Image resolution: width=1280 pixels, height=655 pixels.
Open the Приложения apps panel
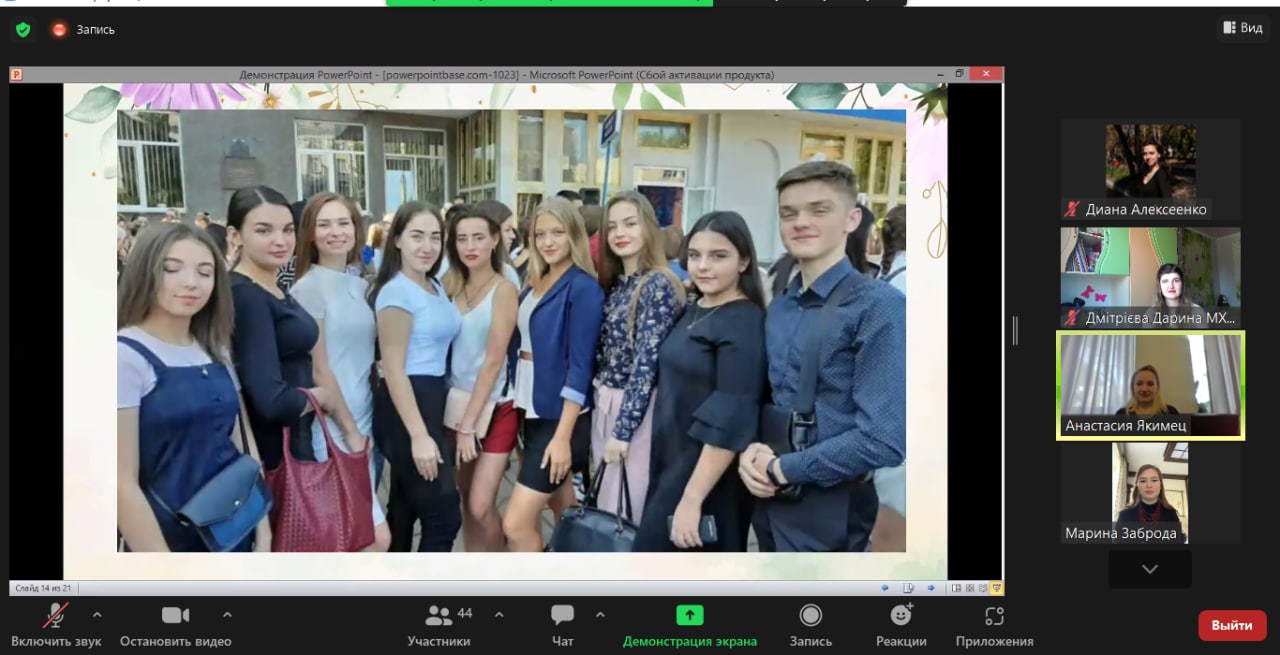pos(994,616)
